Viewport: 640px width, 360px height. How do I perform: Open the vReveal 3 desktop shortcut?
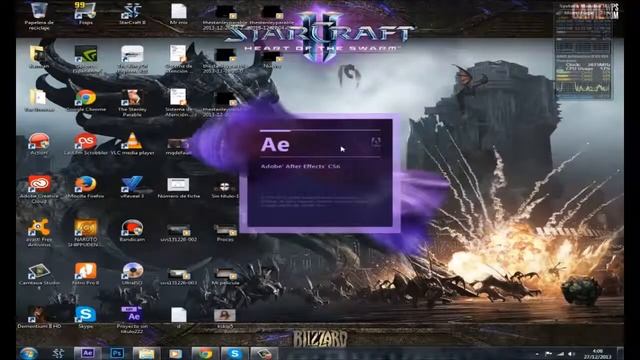click(132, 187)
